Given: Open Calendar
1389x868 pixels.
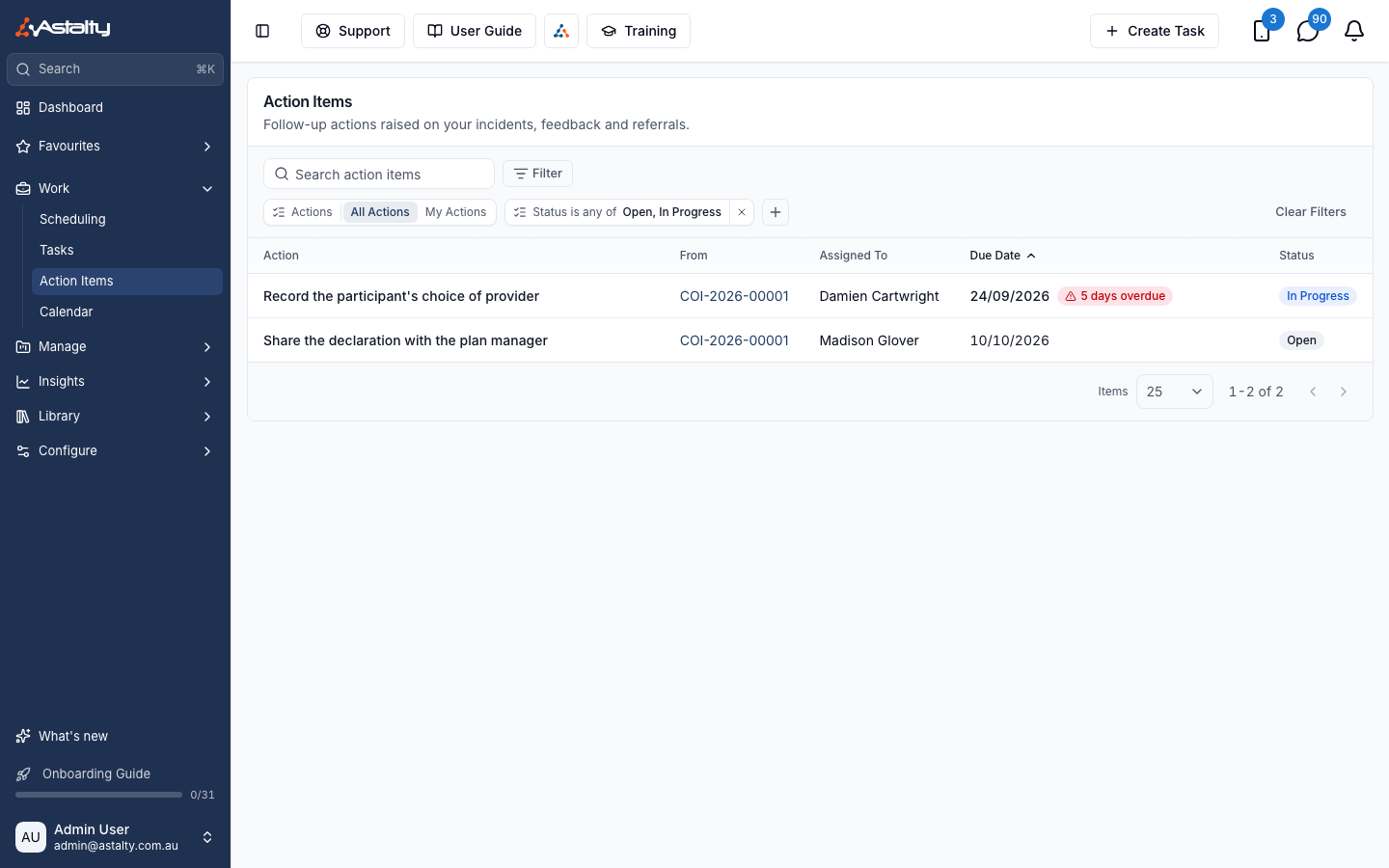Looking at the screenshot, I should (x=127, y=312).
